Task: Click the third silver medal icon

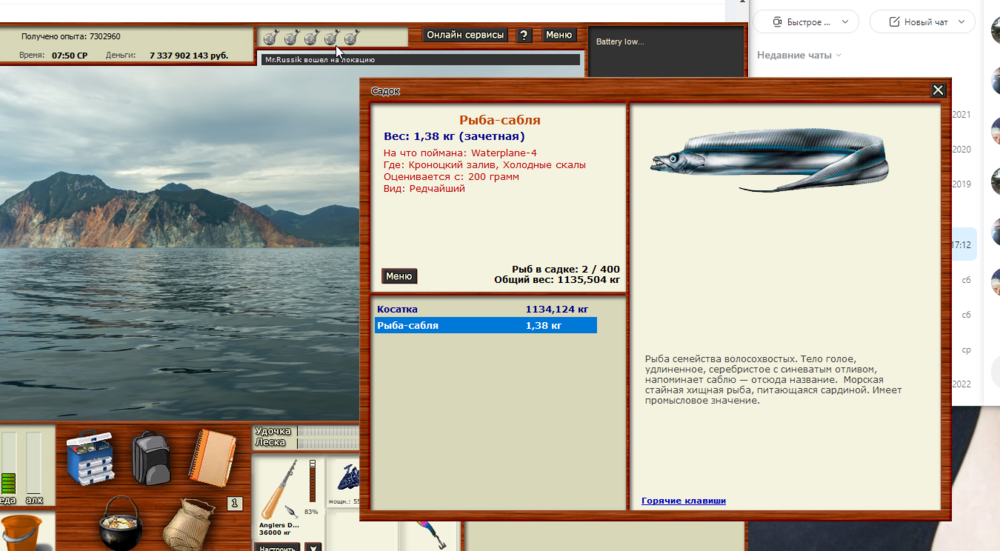Action: 311,38
